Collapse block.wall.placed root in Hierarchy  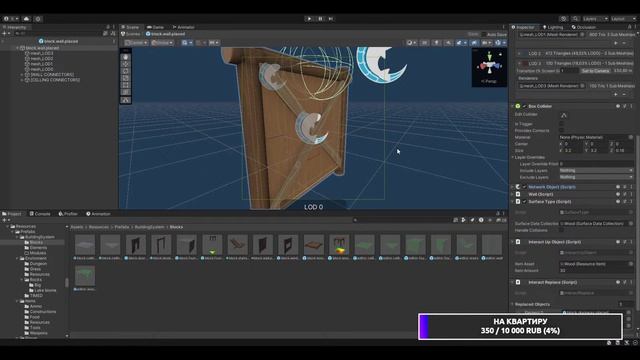click(x=18, y=48)
